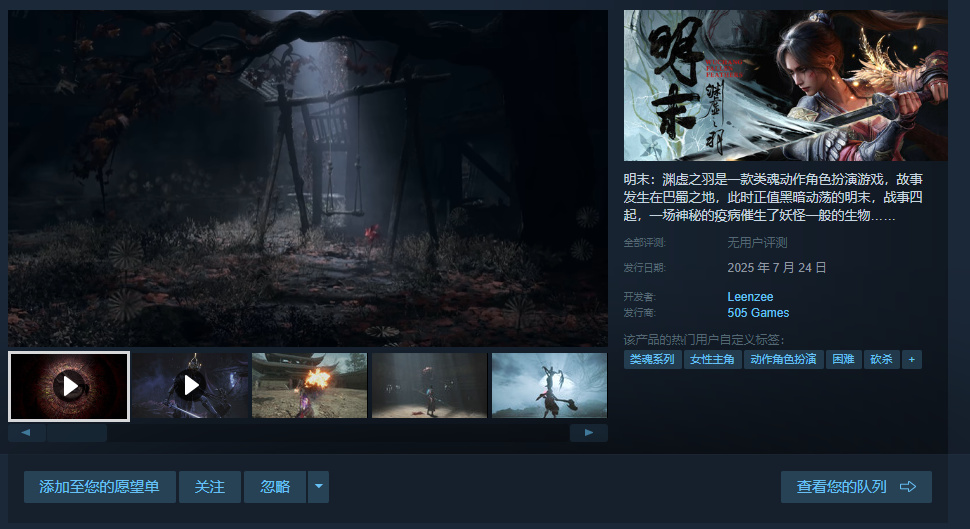This screenshot has height=529, width=970.
Task: Select the 动作角色扮演 tag
Action: [x=783, y=359]
